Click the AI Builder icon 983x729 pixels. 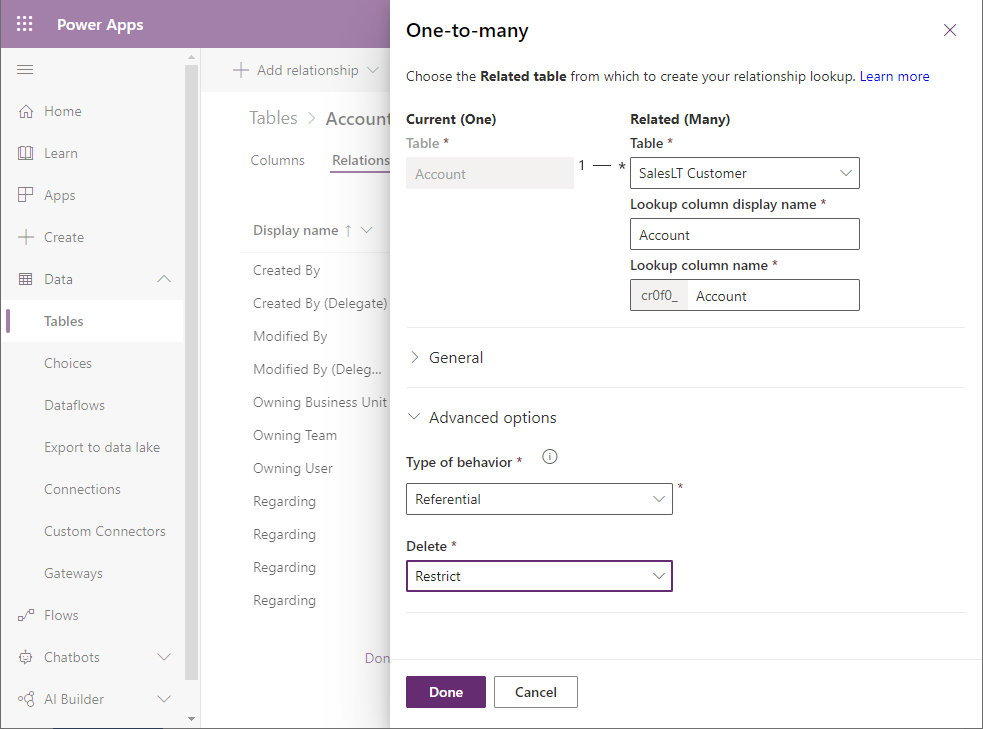pyautogui.click(x=26, y=700)
